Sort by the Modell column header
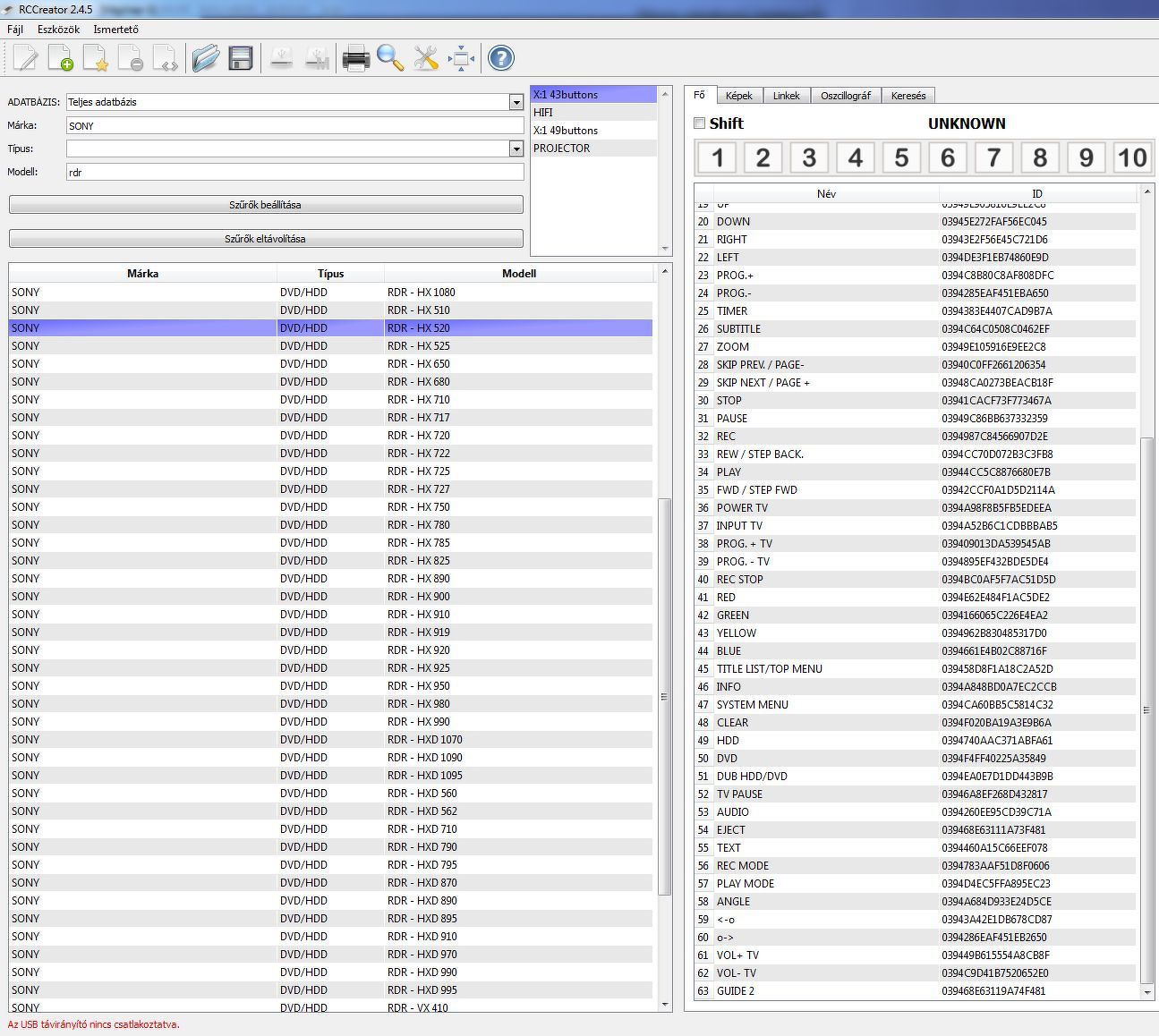 519,274
